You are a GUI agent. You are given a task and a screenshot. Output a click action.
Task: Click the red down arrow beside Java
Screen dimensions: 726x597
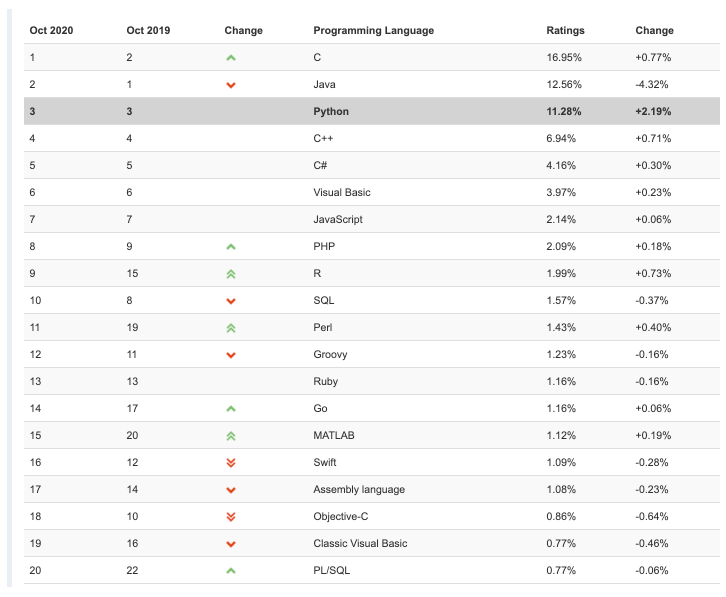231,85
